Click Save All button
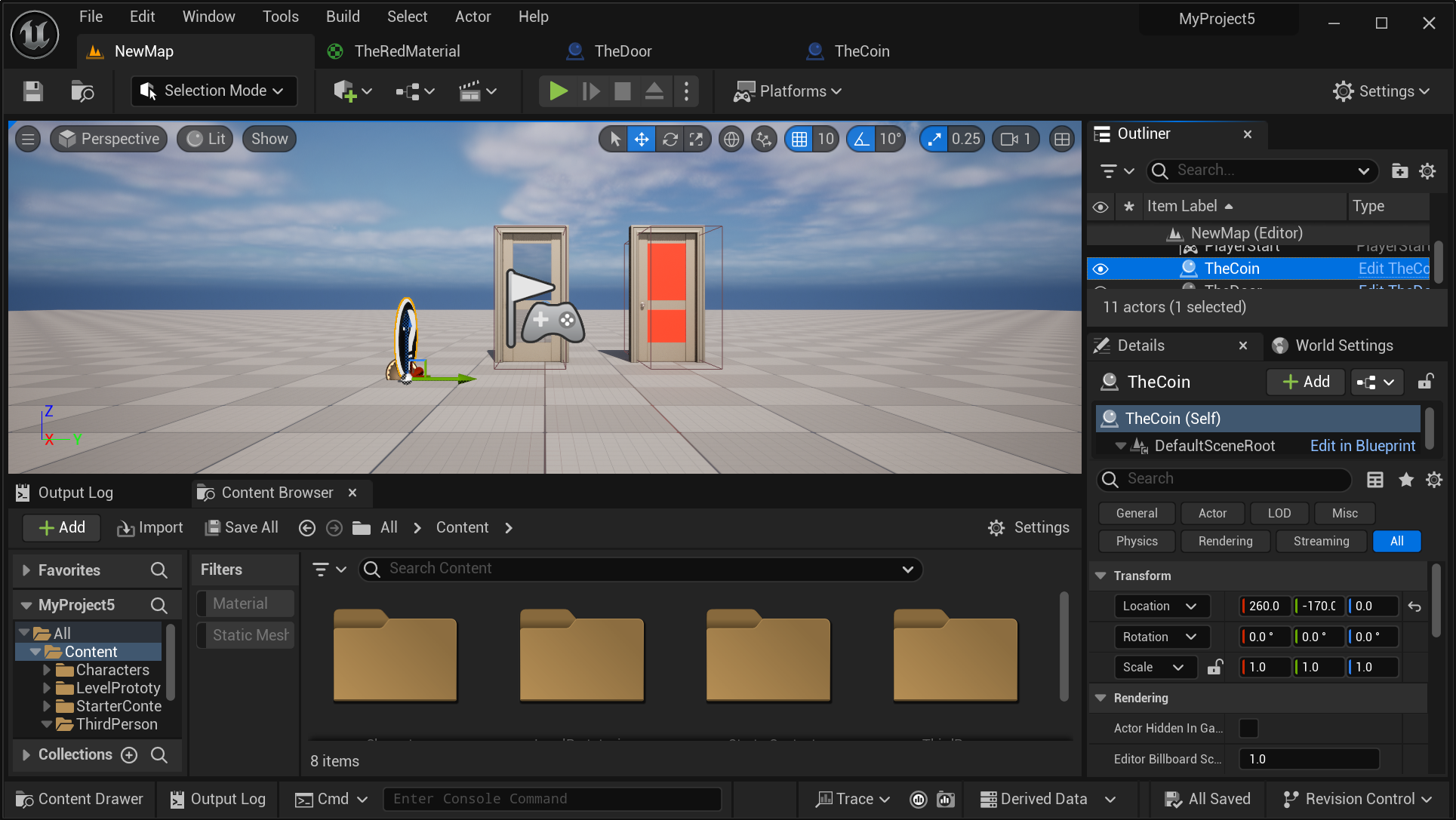The height and width of the screenshot is (820, 1456). [242, 527]
